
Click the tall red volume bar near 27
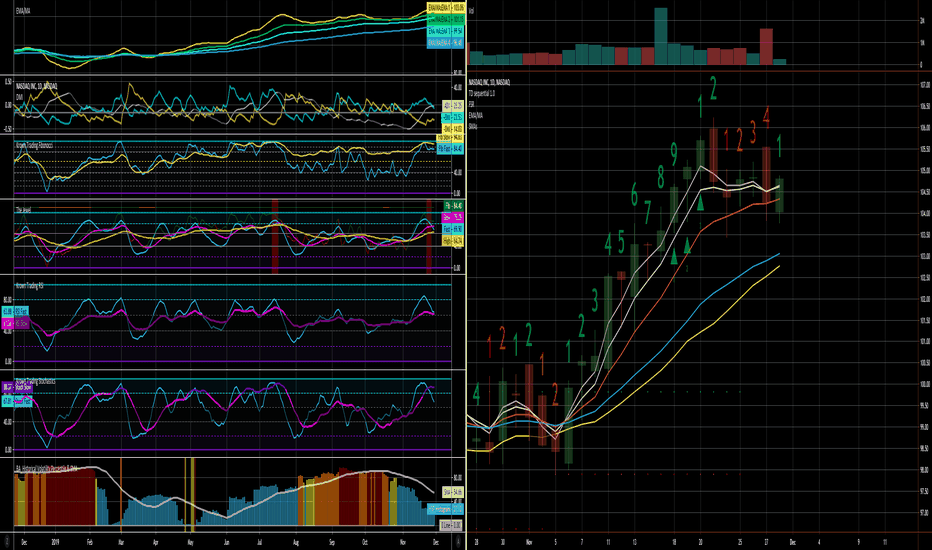pyautogui.click(x=766, y=46)
